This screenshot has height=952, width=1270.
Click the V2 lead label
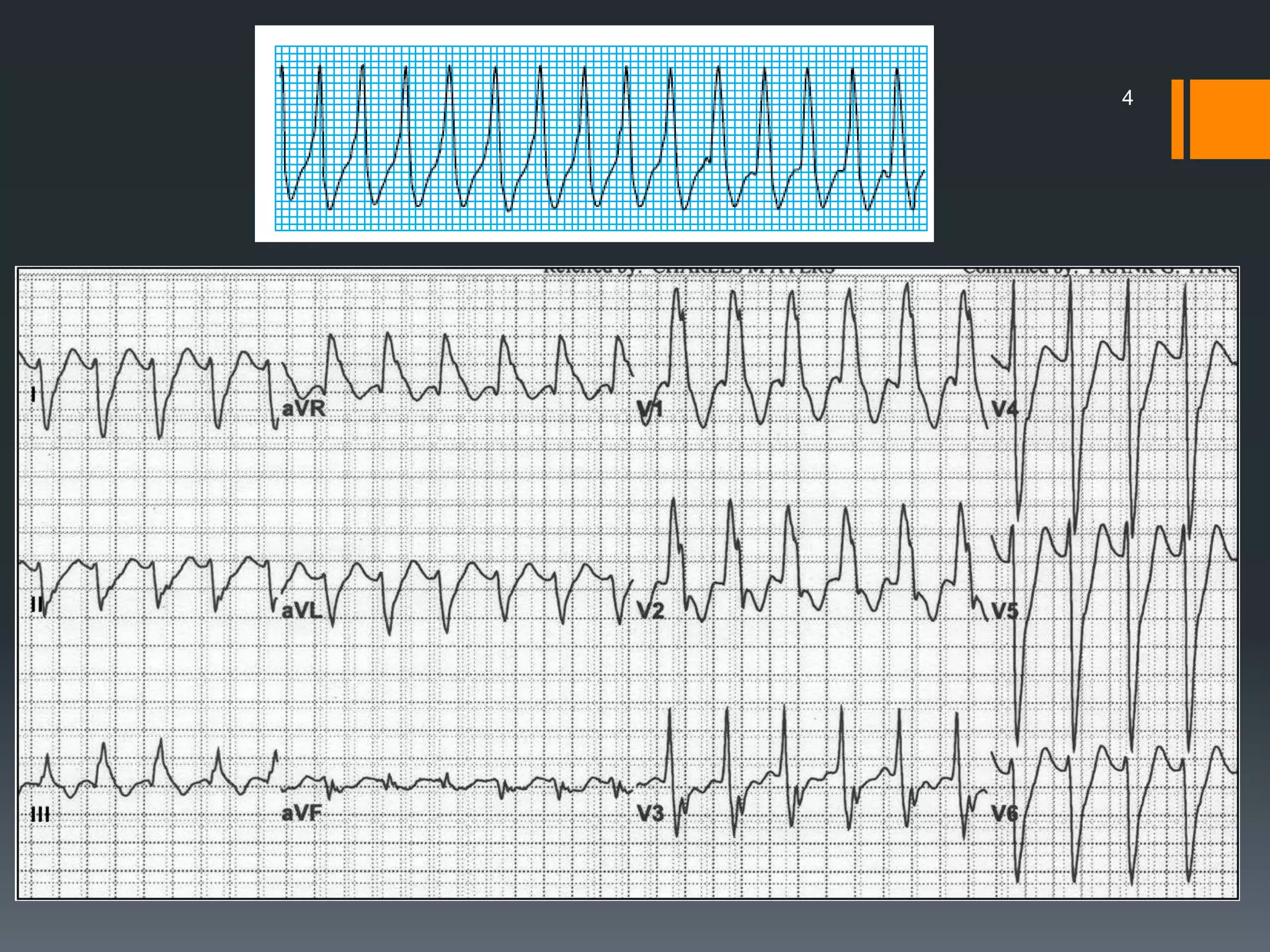651,611
